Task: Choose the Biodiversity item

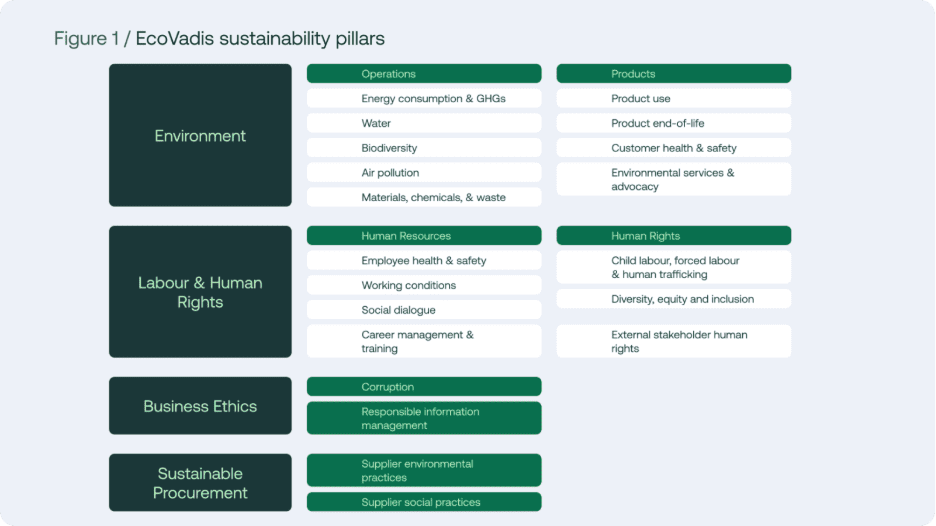Action: click(x=423, y=148)
